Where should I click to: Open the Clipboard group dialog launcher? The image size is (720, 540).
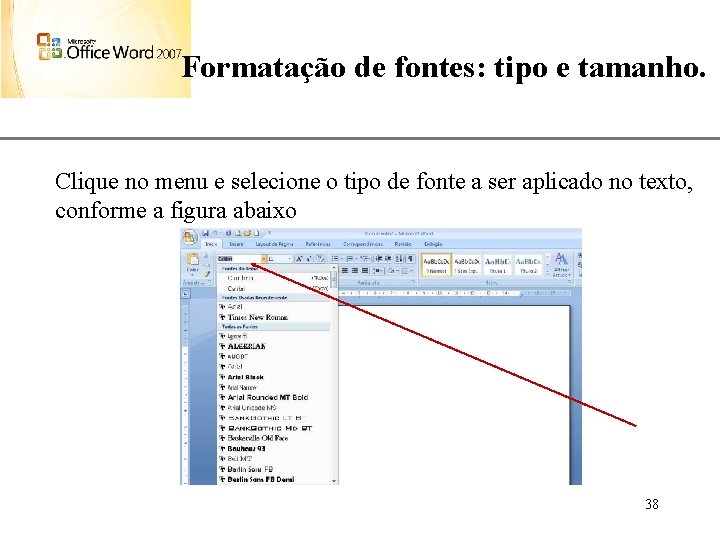pyautogui.click(x=210, y=282)
